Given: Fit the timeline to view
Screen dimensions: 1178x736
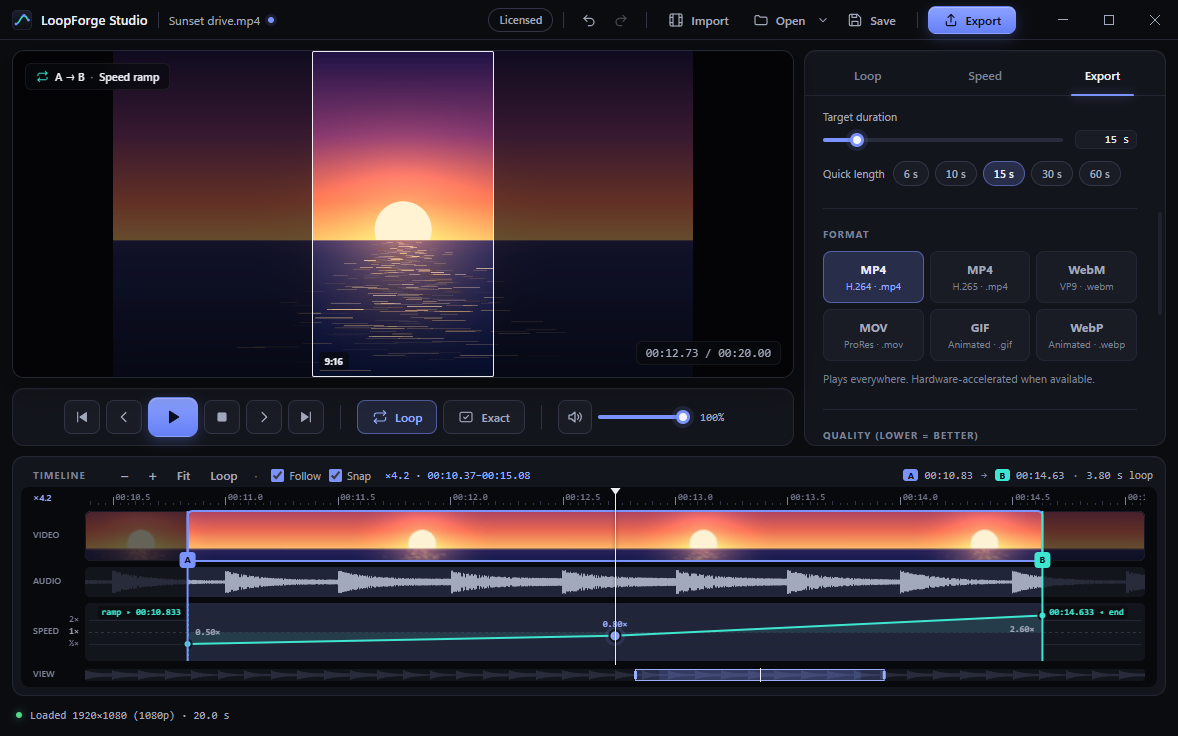Looking at the screenshot, I should 183,476.
